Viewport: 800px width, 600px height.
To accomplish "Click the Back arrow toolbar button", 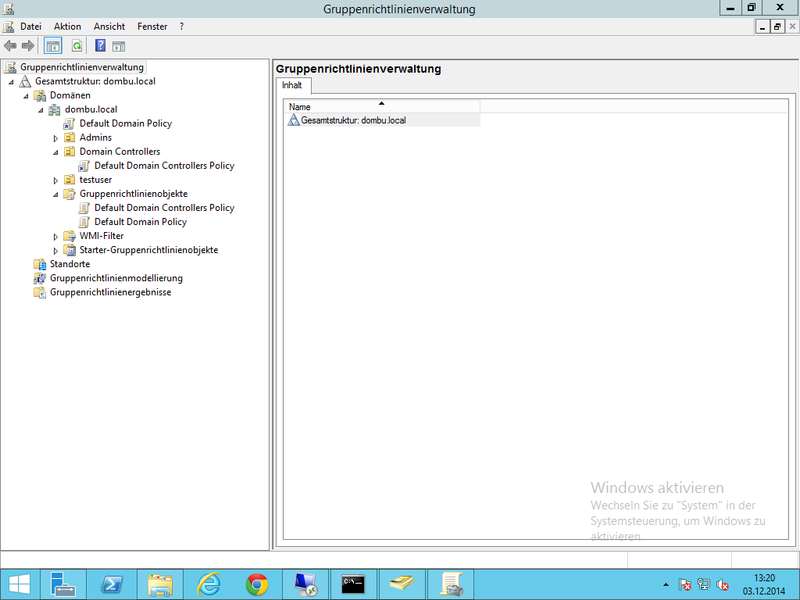I will [x=10, y=46].
